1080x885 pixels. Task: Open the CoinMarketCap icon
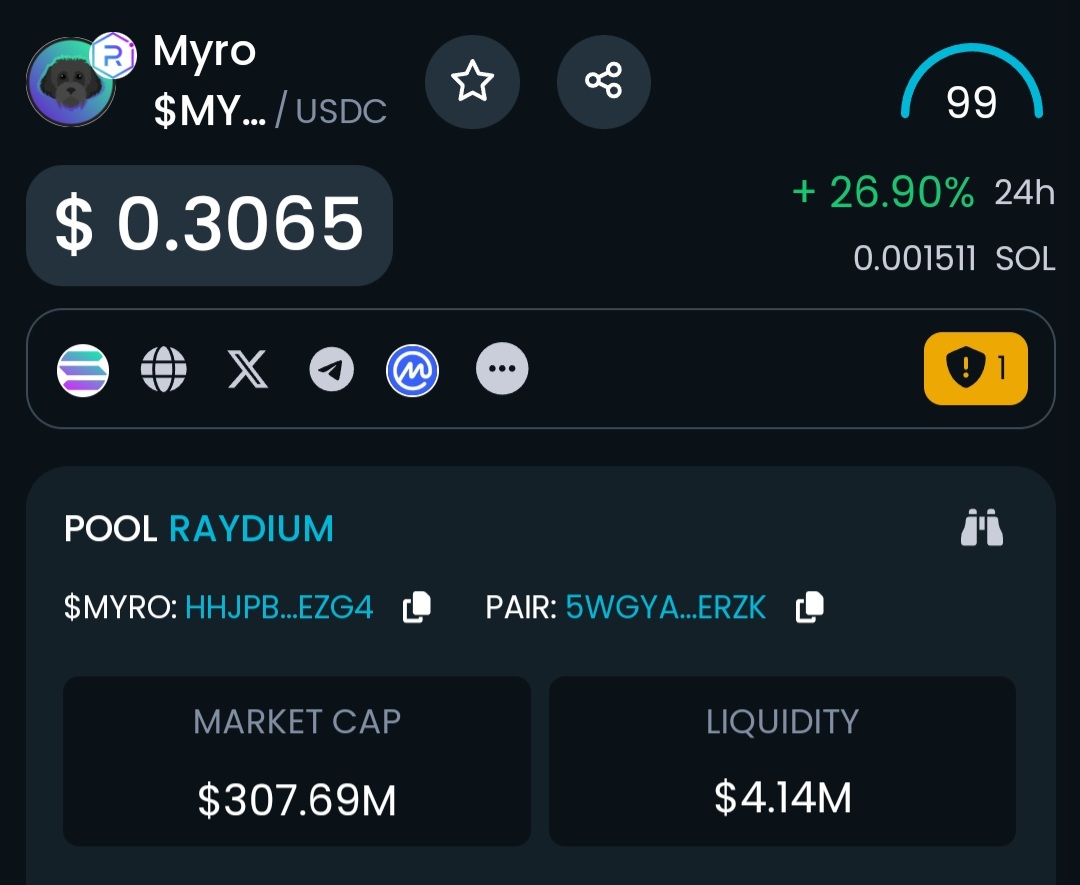[412, 371]
